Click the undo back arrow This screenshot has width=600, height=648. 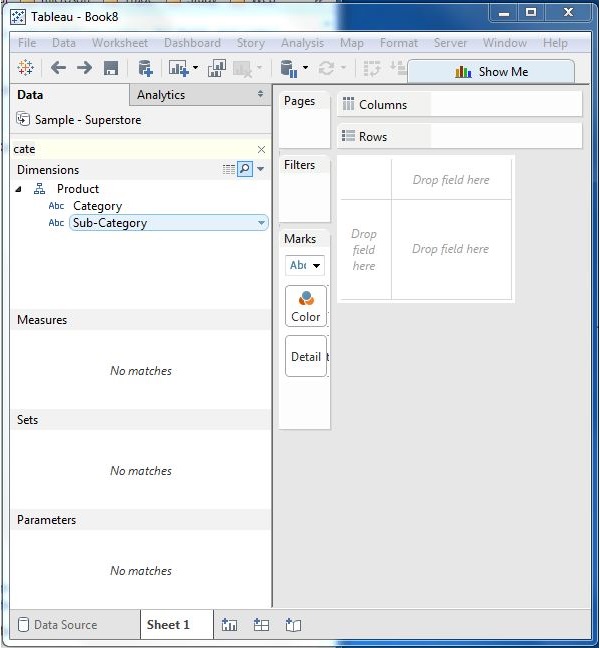58,68
